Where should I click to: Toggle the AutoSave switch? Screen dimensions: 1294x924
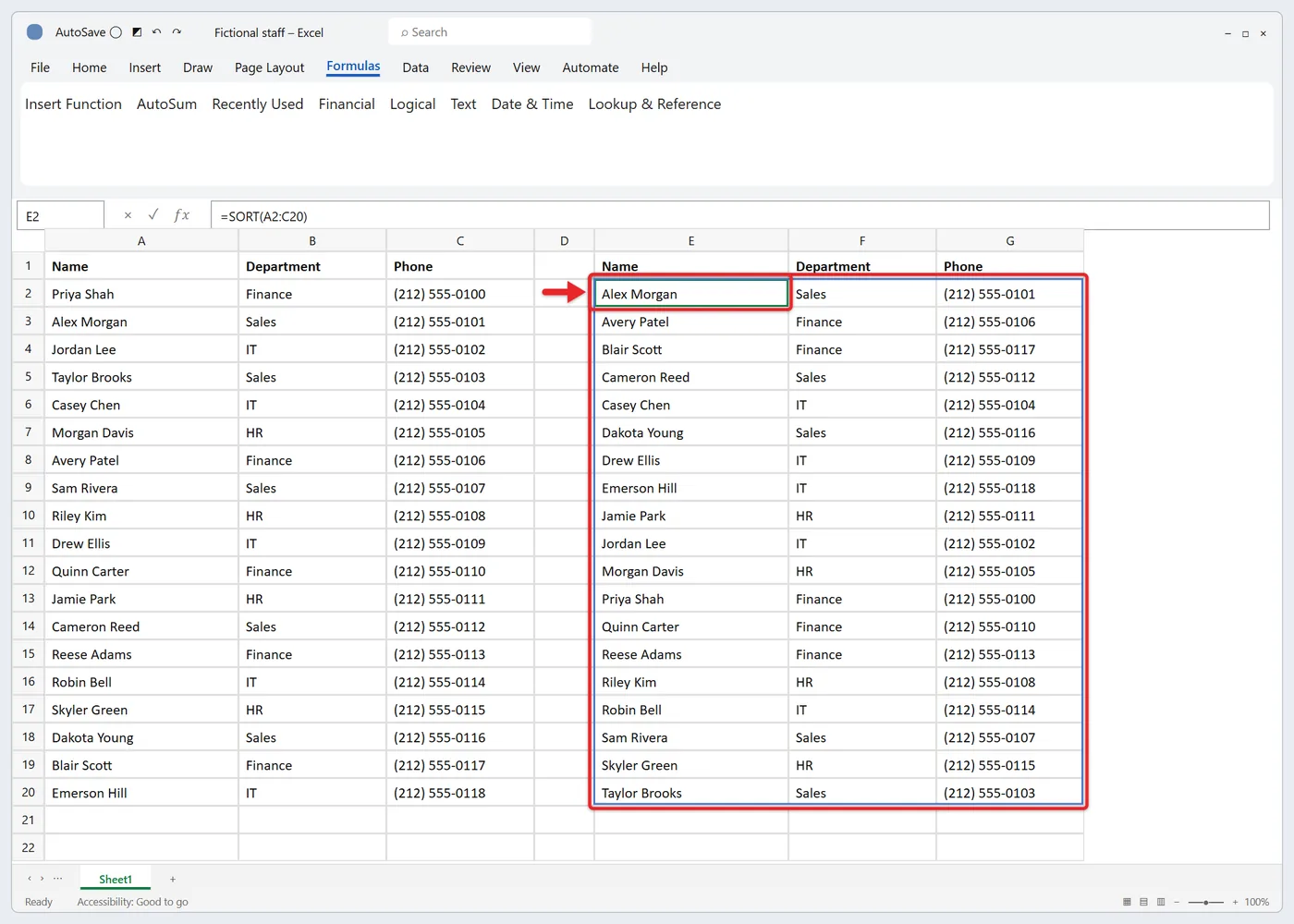click(116, 32)
